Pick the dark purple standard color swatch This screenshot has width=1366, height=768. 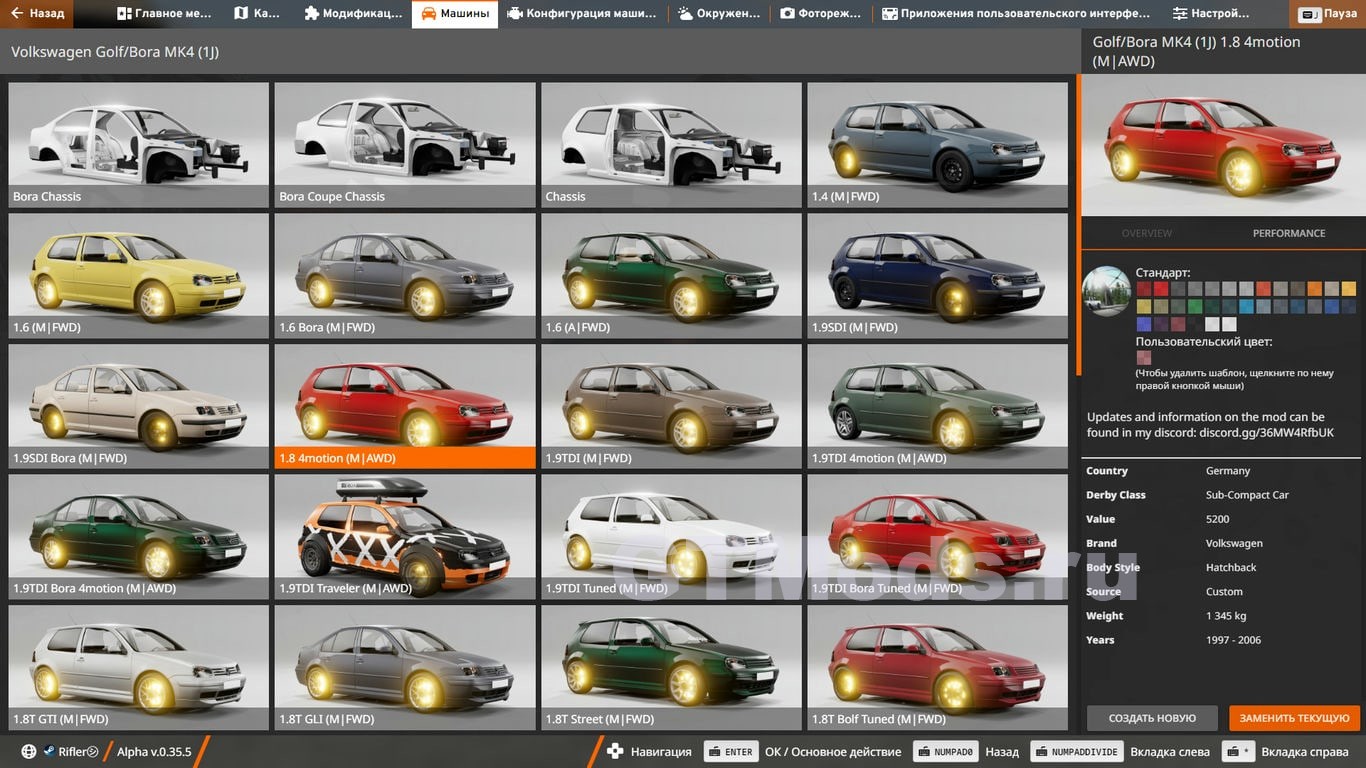1161,324
